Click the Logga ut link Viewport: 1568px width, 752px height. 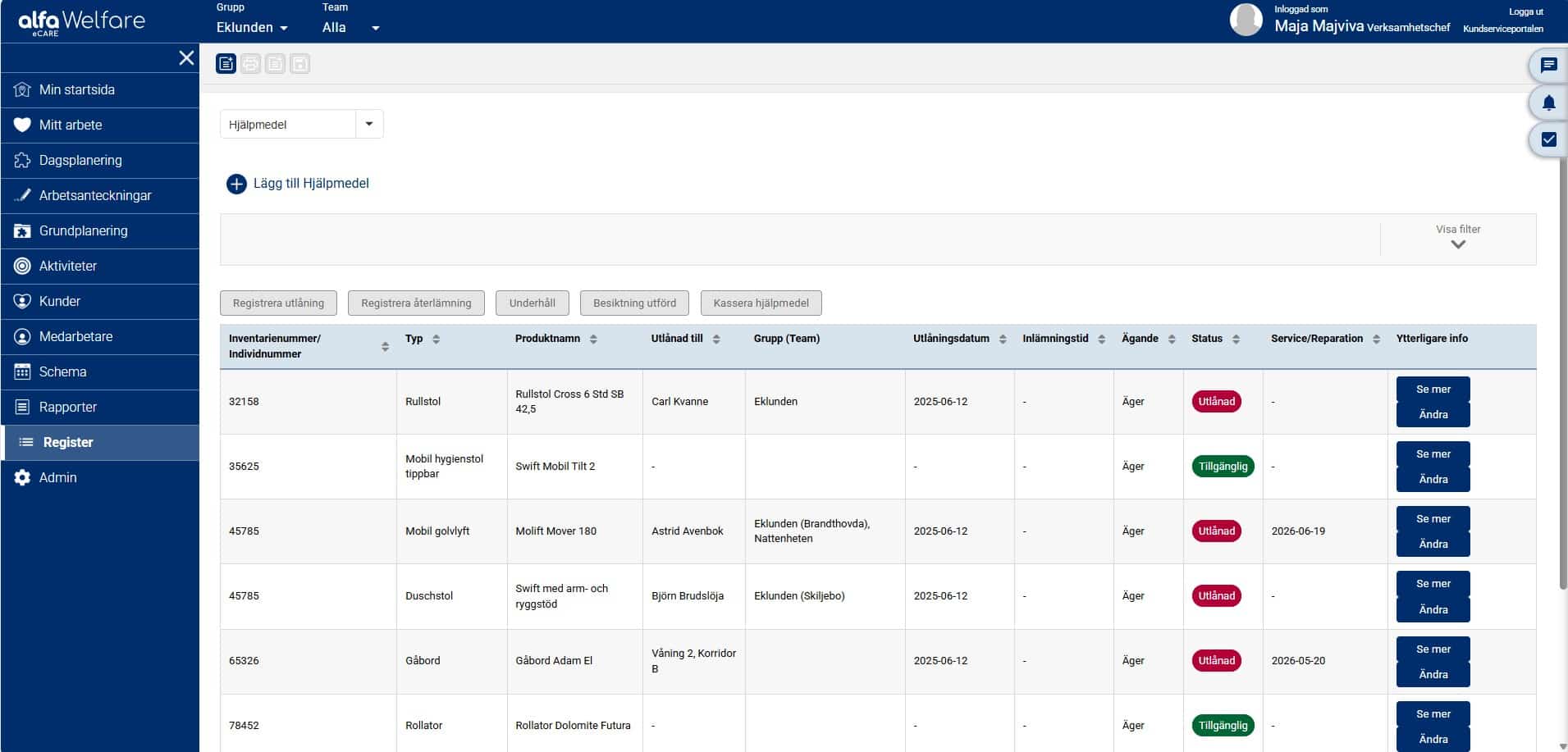pos(1525,11)
